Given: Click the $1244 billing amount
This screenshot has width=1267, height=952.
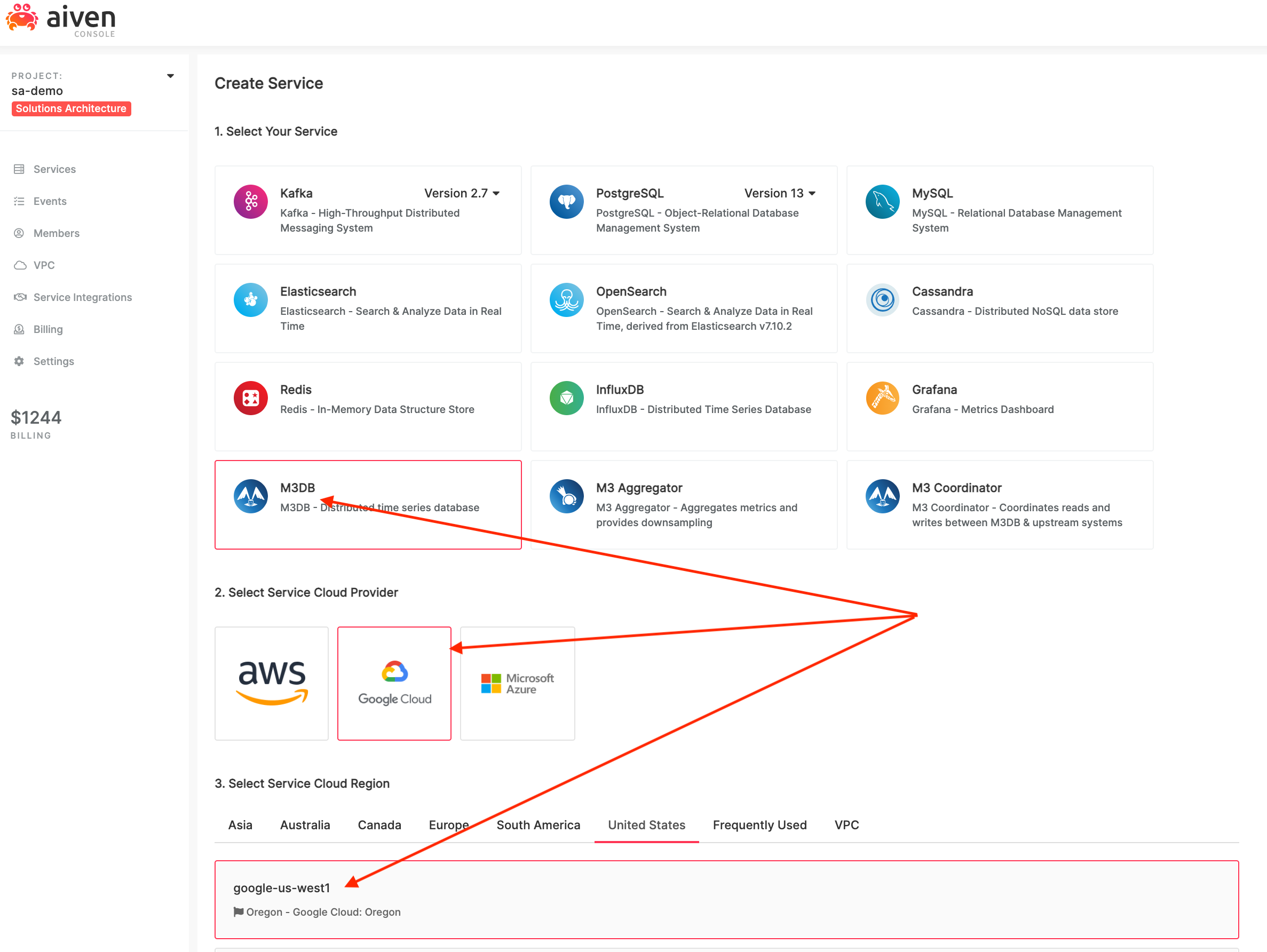Looking at the screenshot, I should pos(36,418).
